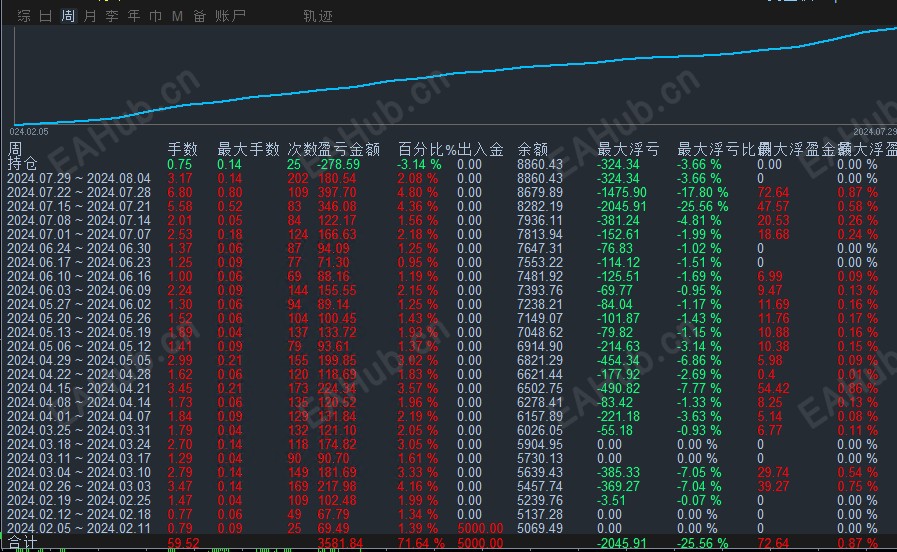Click the 最大浮亏 column header

(628, 150)
